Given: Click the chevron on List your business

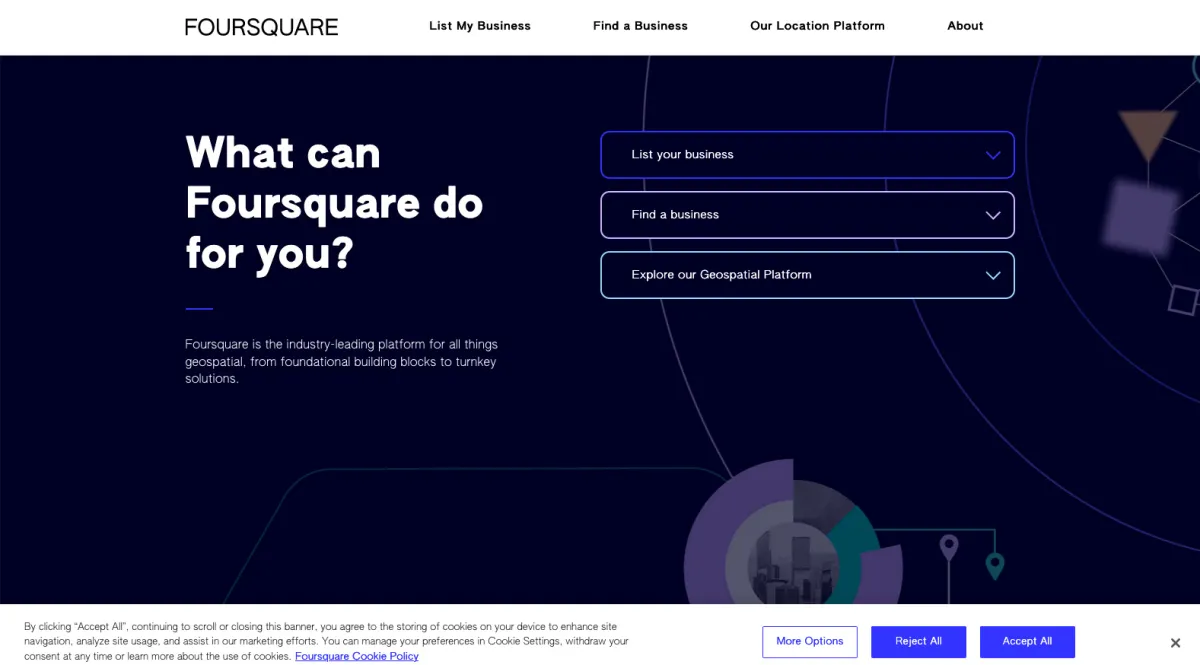Looking at the screenshot, I should tap(993, 155).
